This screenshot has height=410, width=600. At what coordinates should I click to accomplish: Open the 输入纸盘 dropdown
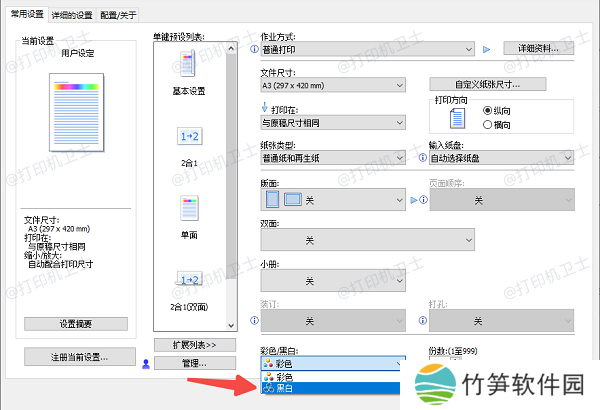(x=501, y=158)
